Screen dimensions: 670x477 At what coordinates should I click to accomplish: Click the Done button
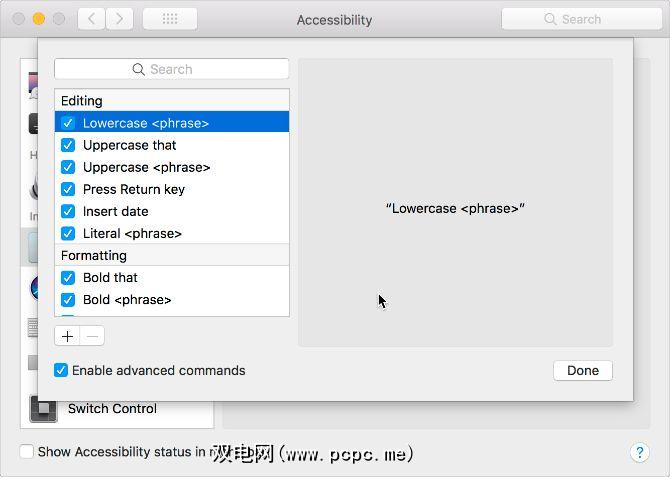(582, 370)
